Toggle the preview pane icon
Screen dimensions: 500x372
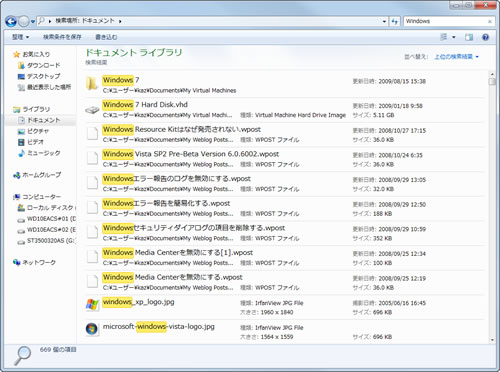[x=469, y=37]
